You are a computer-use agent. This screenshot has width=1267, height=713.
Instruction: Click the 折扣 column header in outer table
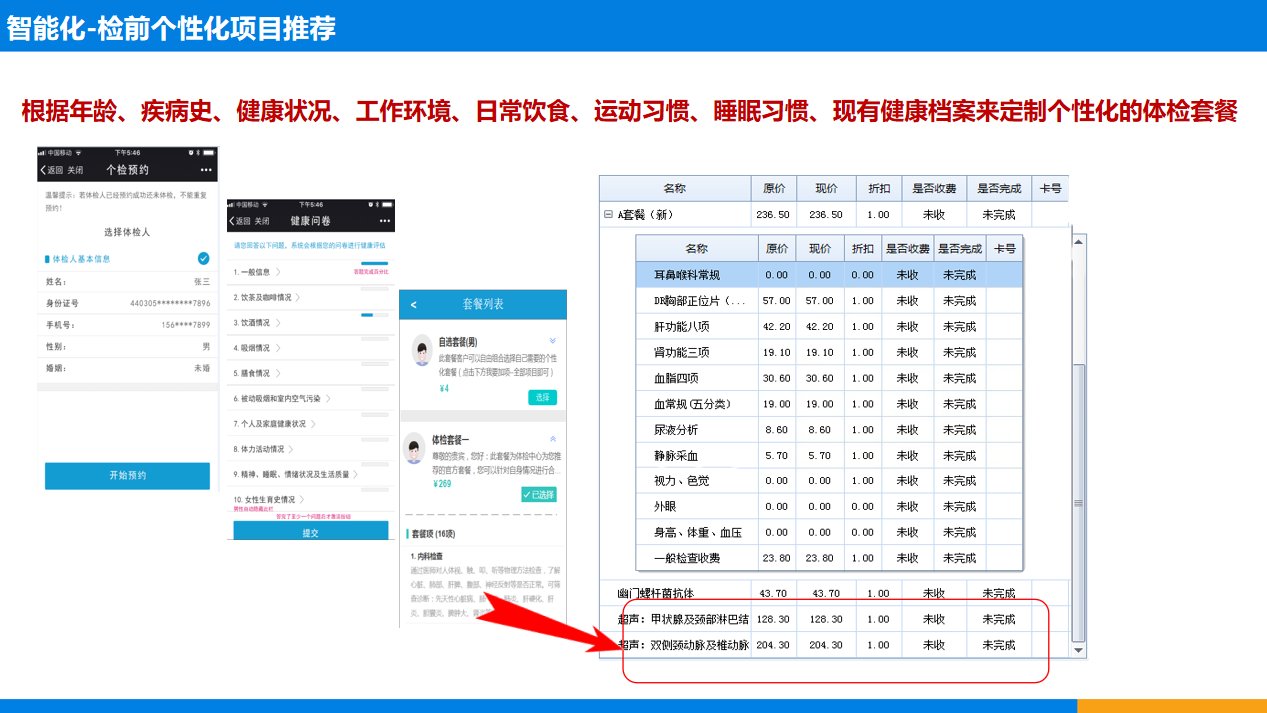tap(878, 188)
